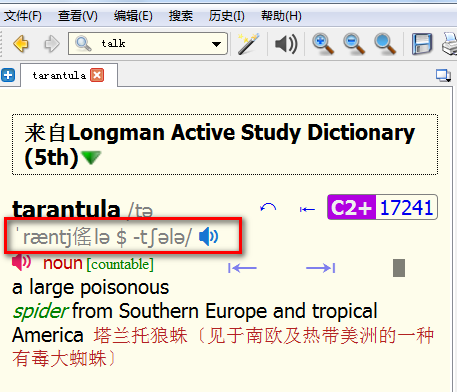Screen dimensions: 457x392
Task: Zoom in with the plus magnifier
Action: (323, 44)
